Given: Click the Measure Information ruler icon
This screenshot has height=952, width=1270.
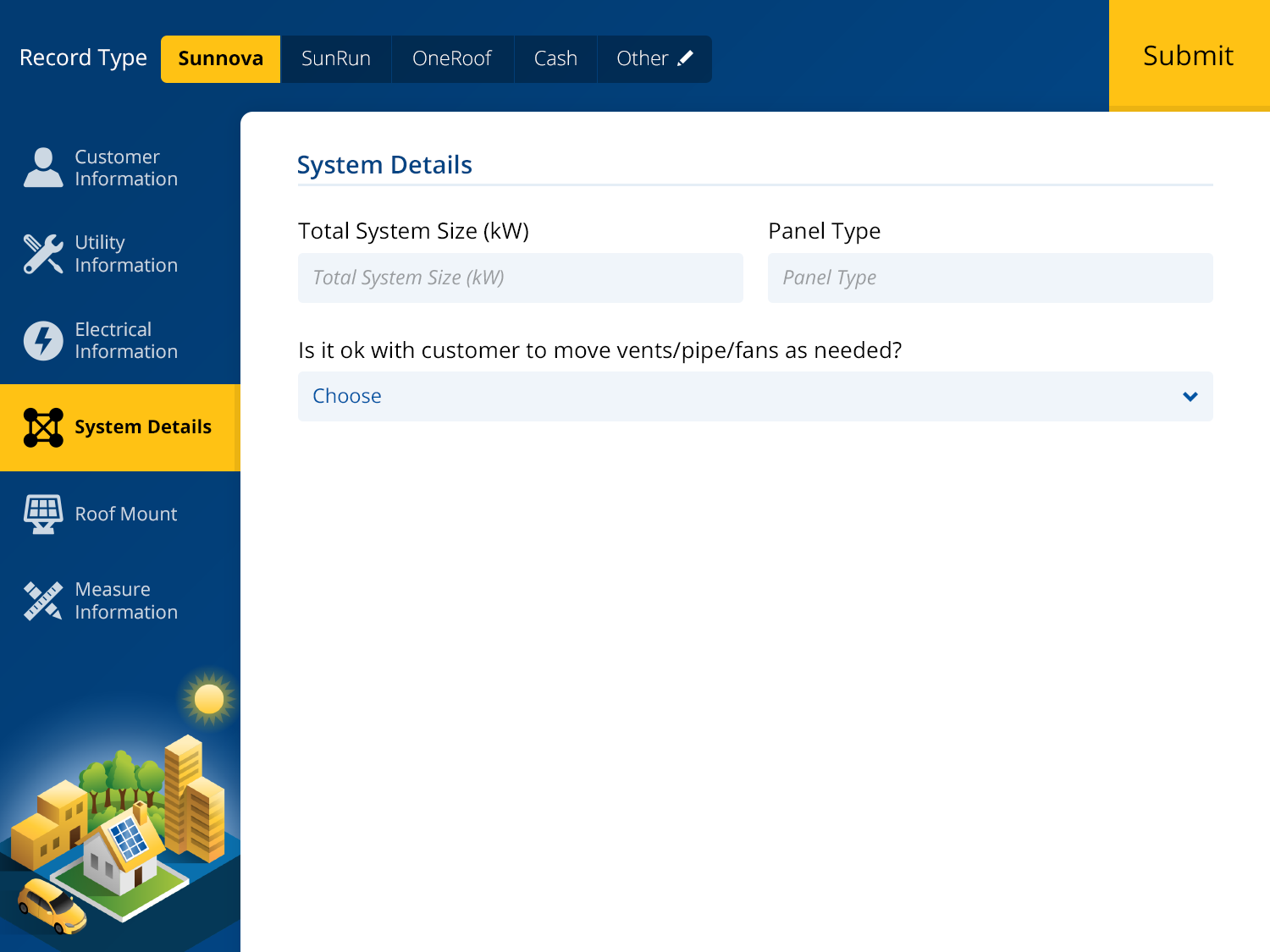Looking at the screenshot, I should click(43, 601).
